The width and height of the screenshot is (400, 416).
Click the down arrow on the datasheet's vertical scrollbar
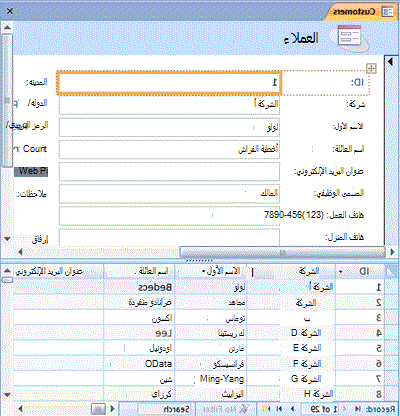7,395
